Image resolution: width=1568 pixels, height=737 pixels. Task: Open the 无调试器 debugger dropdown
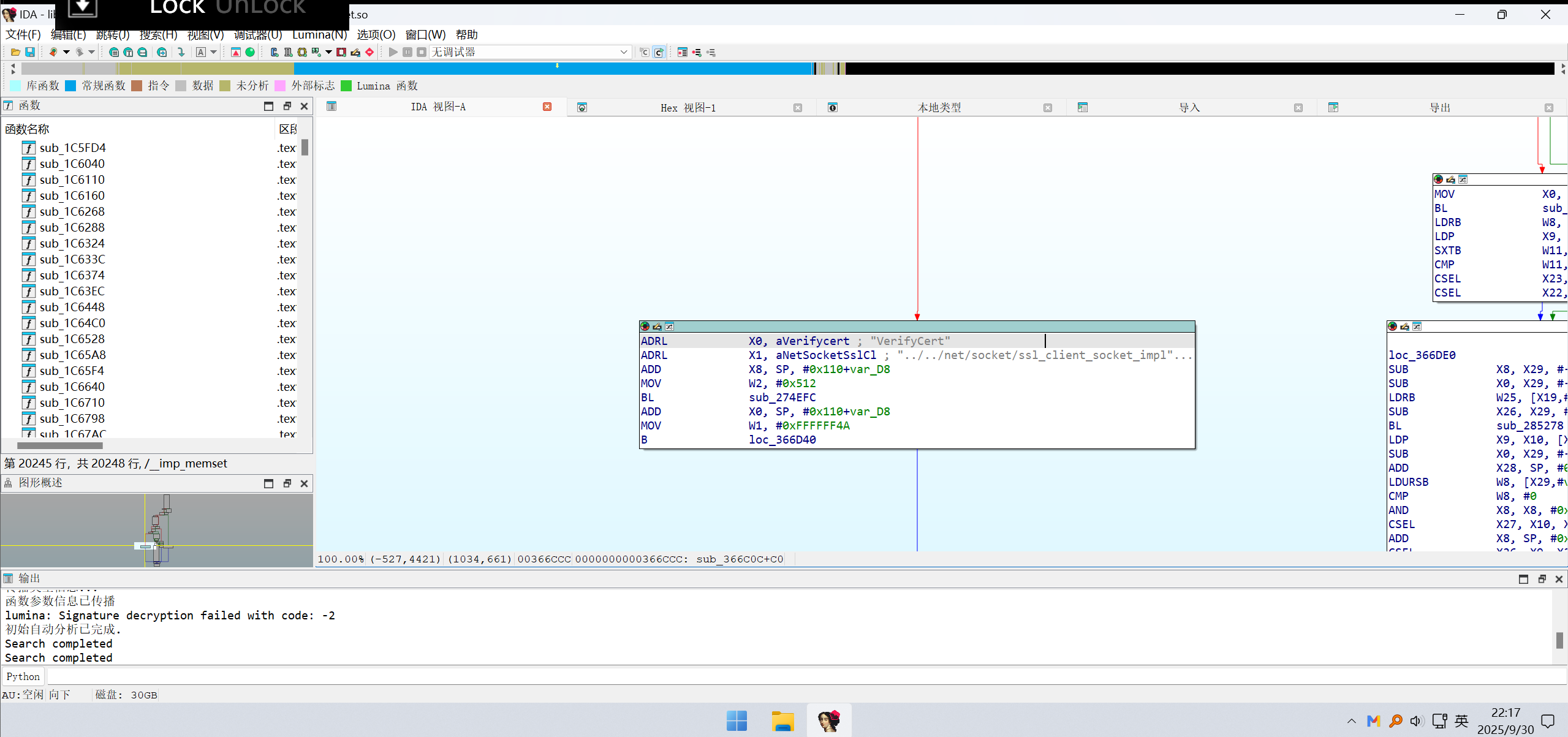coord(623,52)
